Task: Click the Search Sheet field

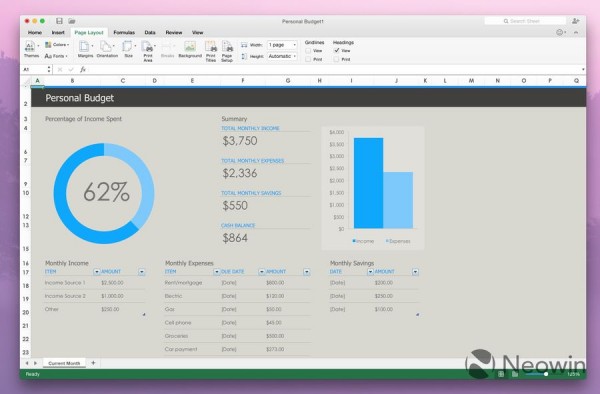Action: 525,21
